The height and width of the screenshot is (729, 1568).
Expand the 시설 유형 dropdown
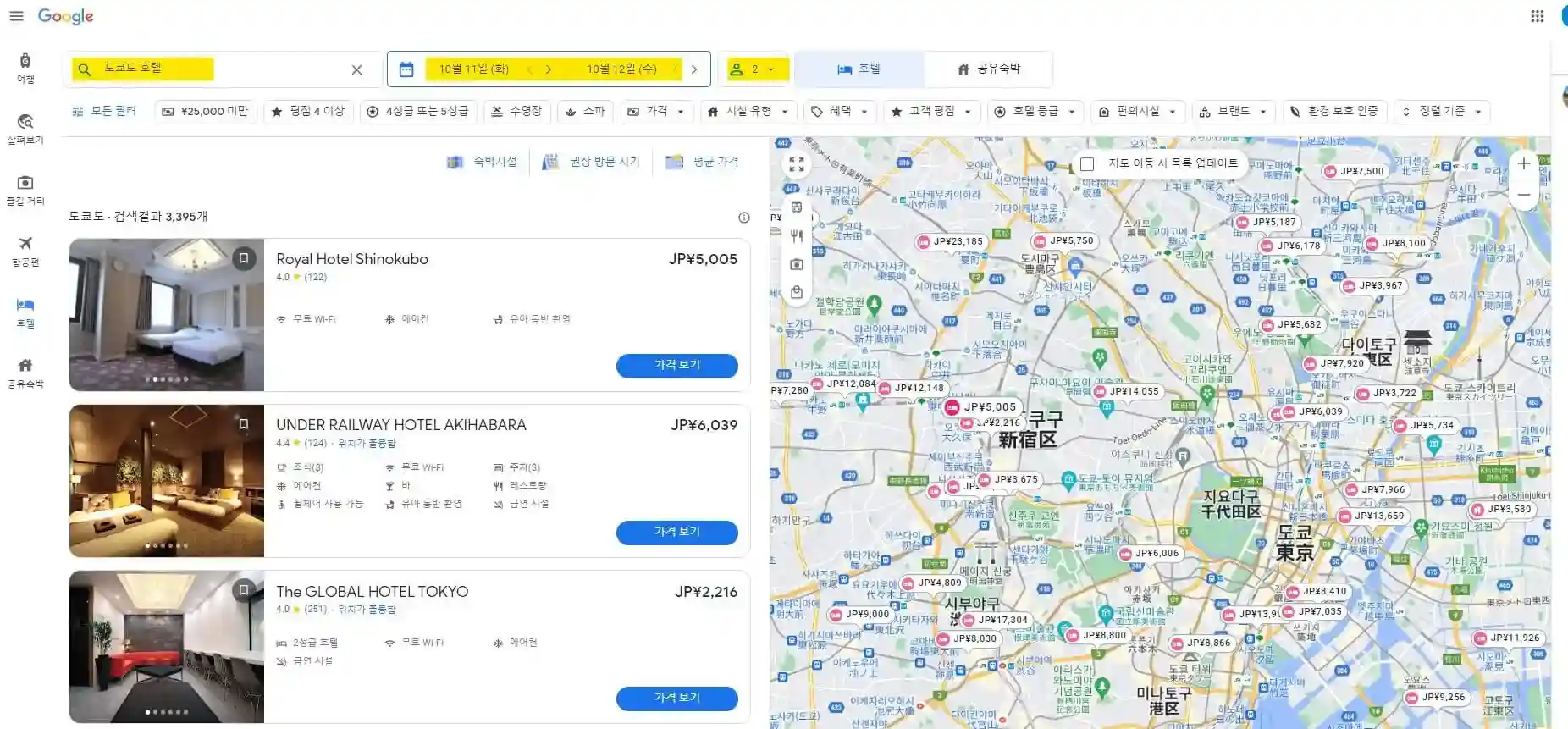point(748,111)
